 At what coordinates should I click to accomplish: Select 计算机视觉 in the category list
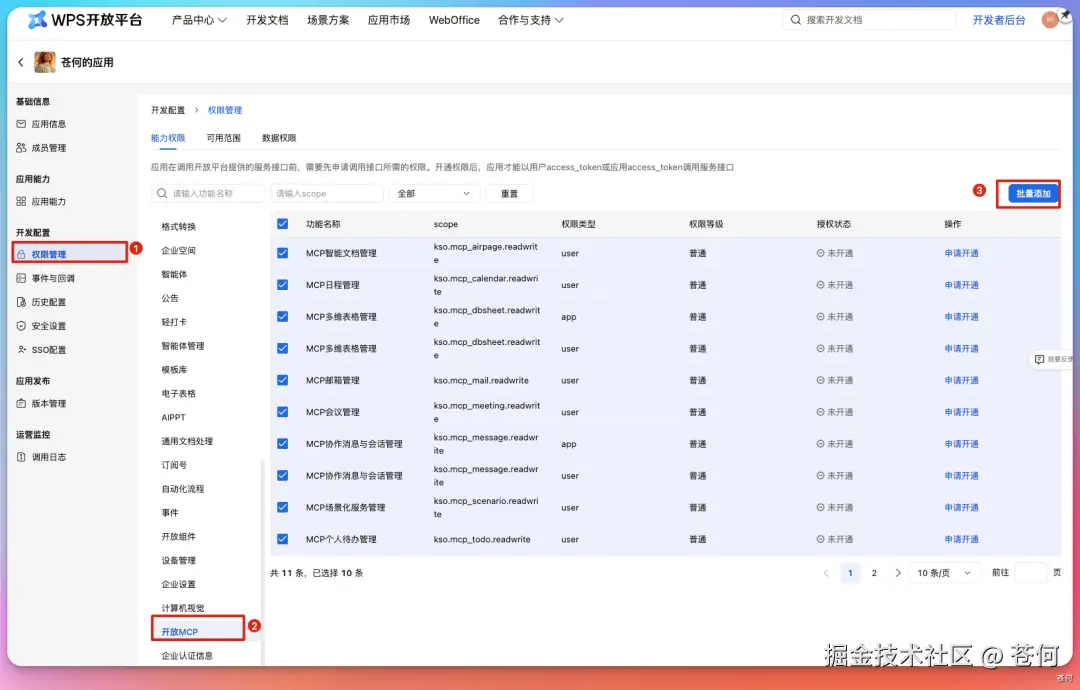pos(183,608)
